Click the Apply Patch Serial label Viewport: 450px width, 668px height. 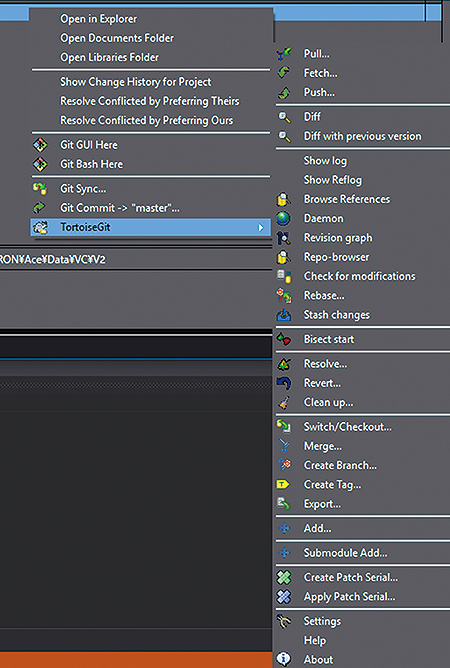[349, 597]
